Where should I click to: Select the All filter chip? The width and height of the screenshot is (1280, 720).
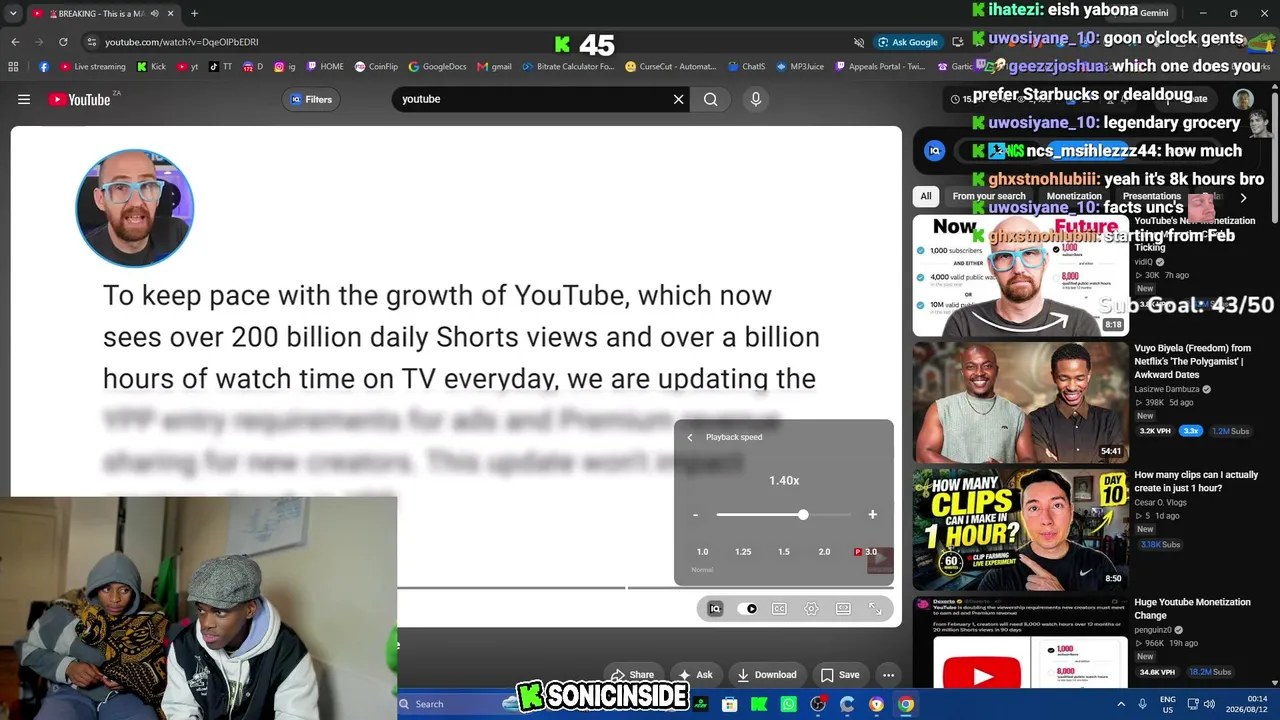[926, 196]
